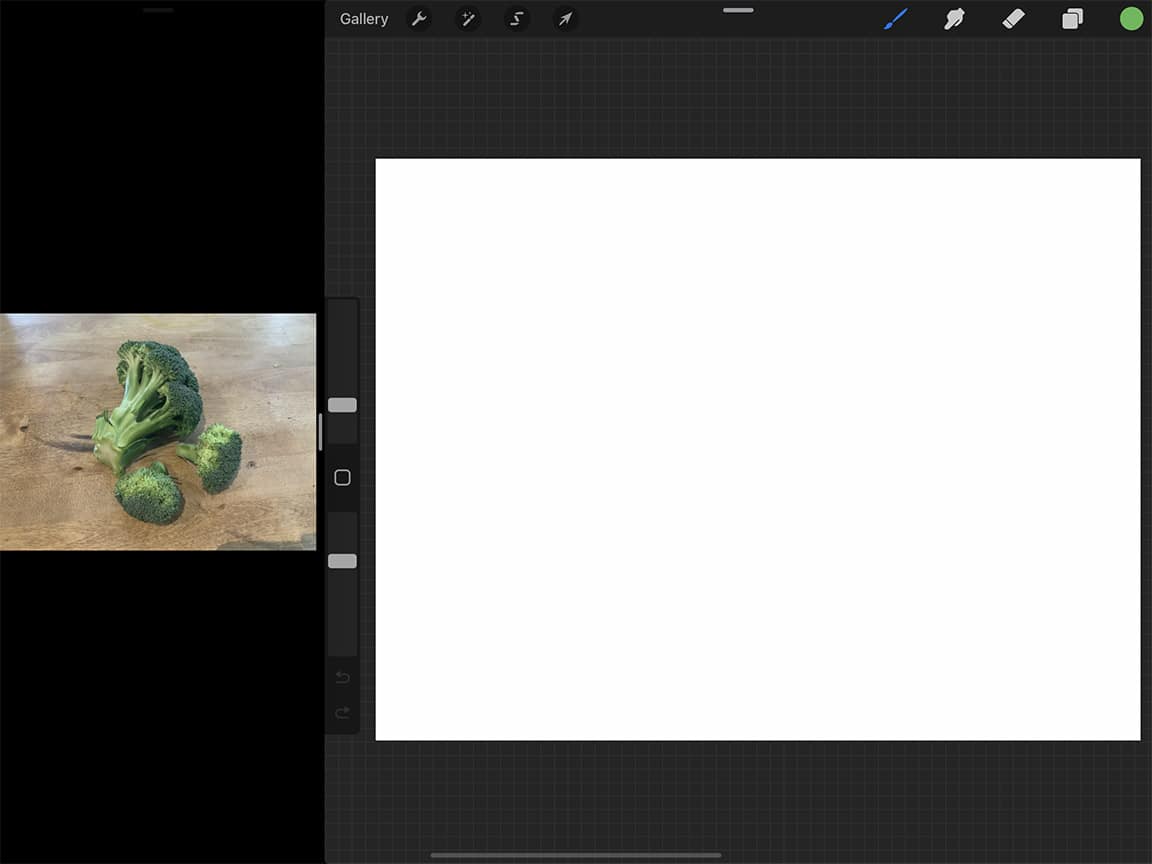Tap the opacity slider handle
Viewport: 1152px width, 864px height.
pyautogui.click(x=342, y=561)
